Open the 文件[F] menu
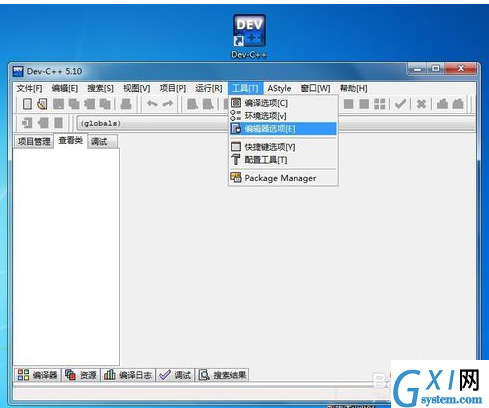 pos(29,88)
